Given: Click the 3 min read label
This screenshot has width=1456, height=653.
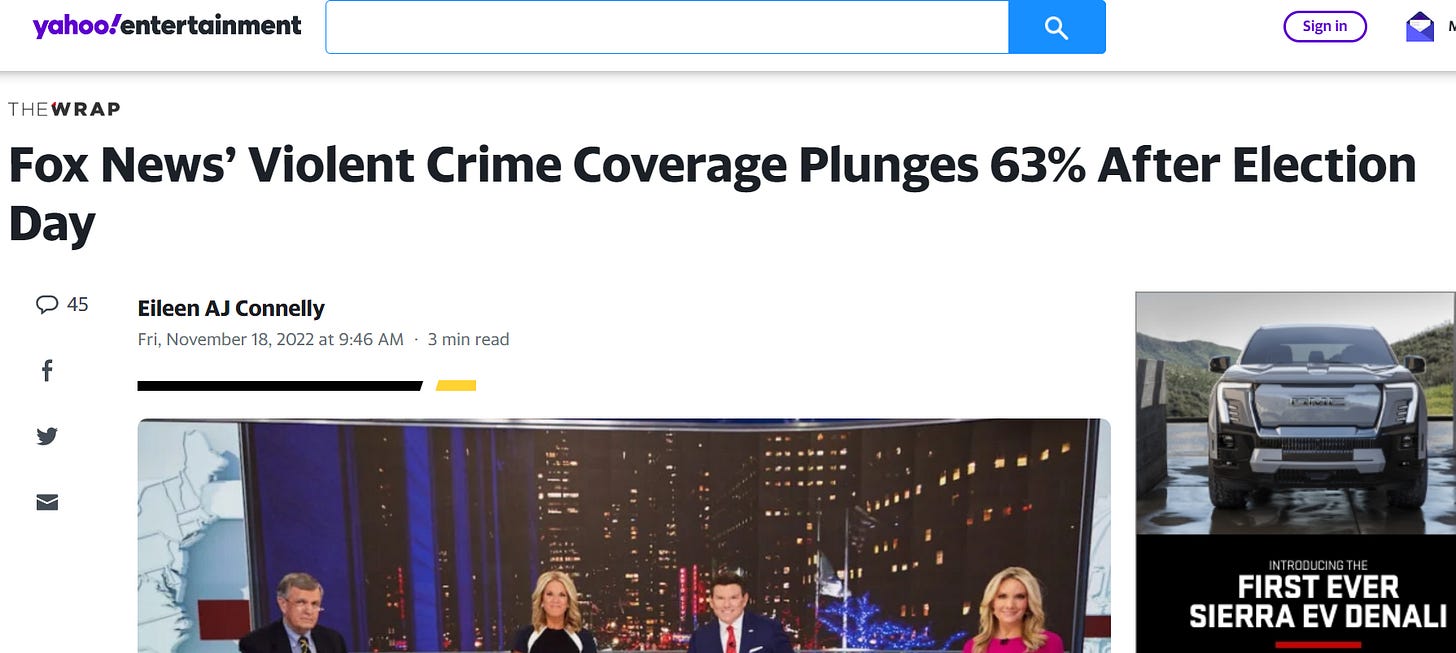Looking at the screenshot, I should tap(468, 339).
